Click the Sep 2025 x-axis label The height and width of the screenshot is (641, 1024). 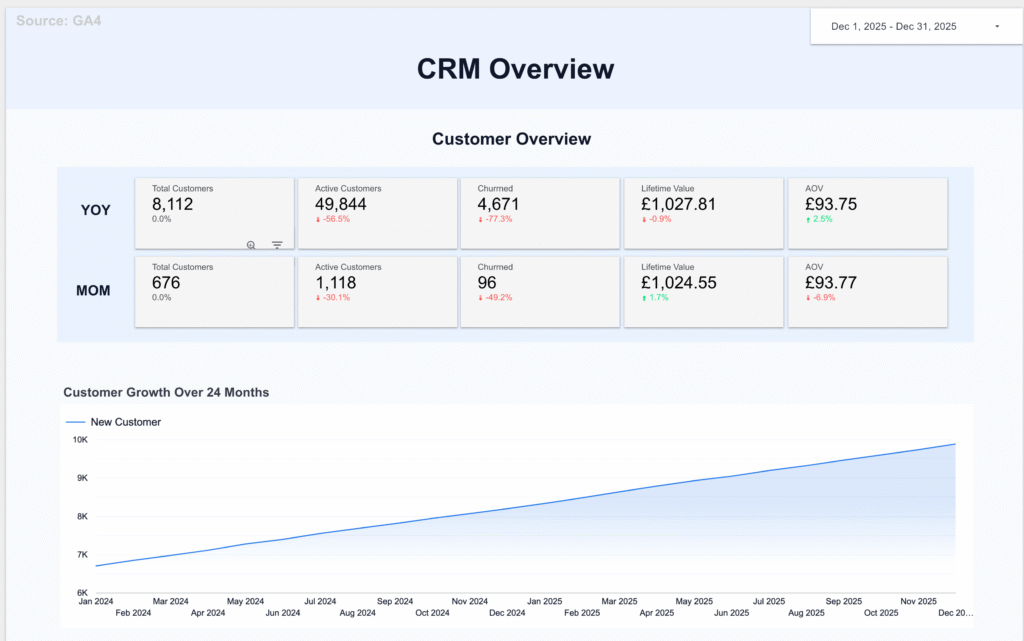point(844,601)
